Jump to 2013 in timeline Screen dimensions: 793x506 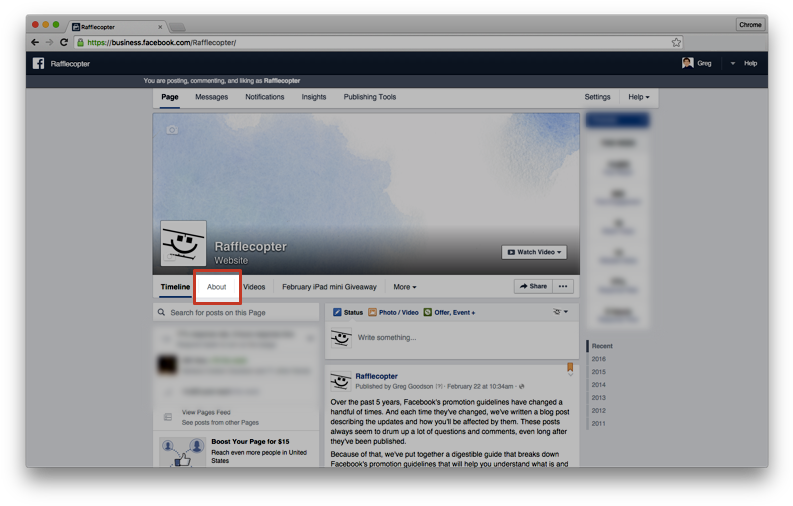click(x=598, y=398)
